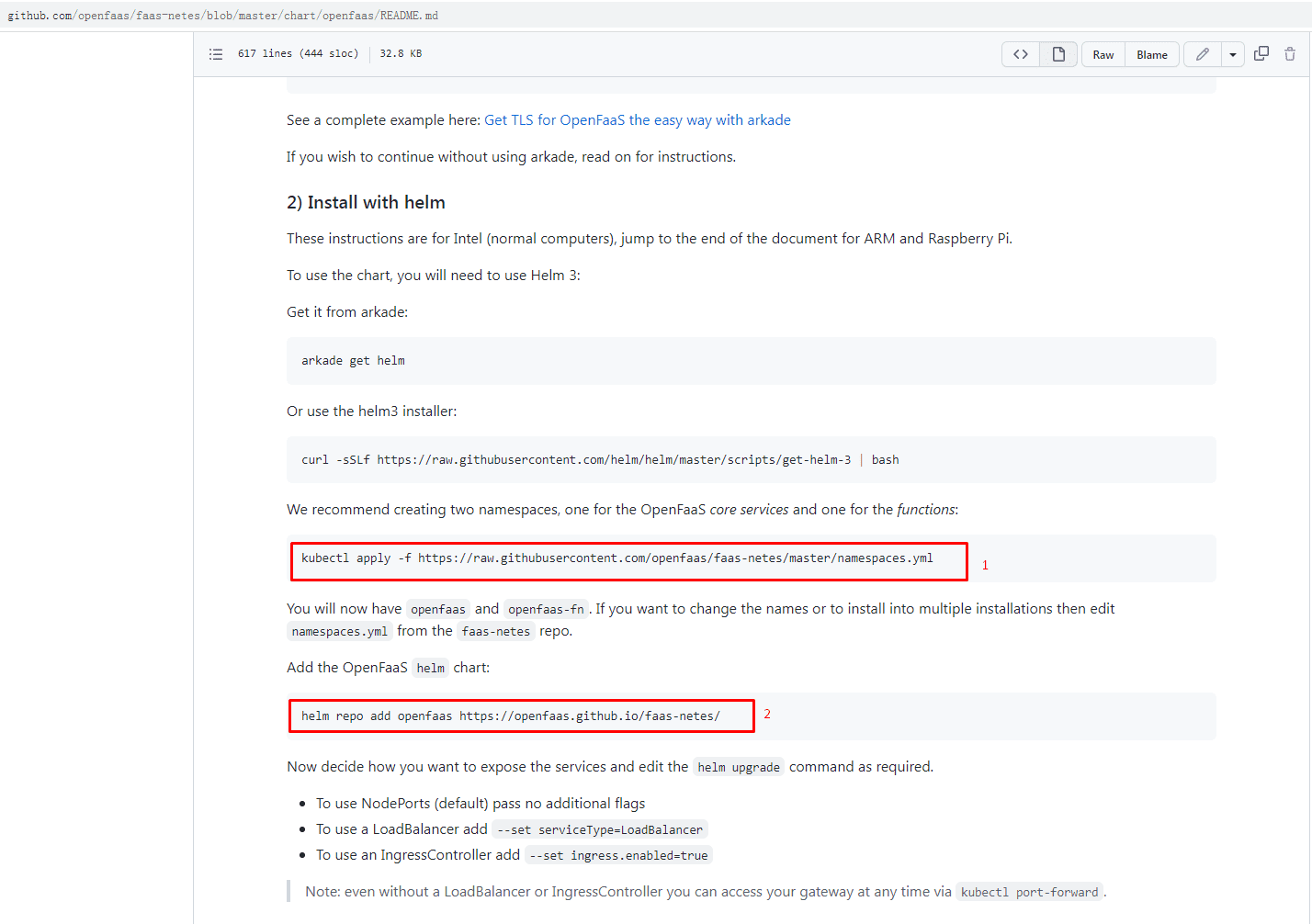Click the '32.8 KB' file size text
This screenshot has height=924, width=1312.
click(401, 54)
